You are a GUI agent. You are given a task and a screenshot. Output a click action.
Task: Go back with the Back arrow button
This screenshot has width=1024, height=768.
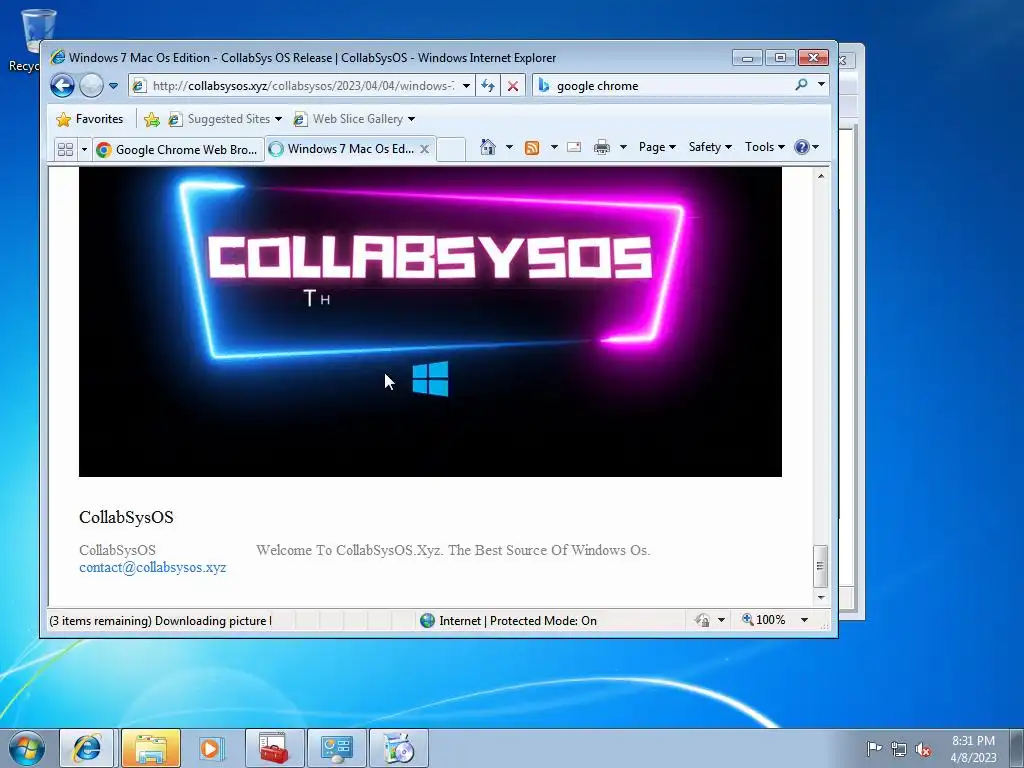pyautogui.click(x=63, y=86)
